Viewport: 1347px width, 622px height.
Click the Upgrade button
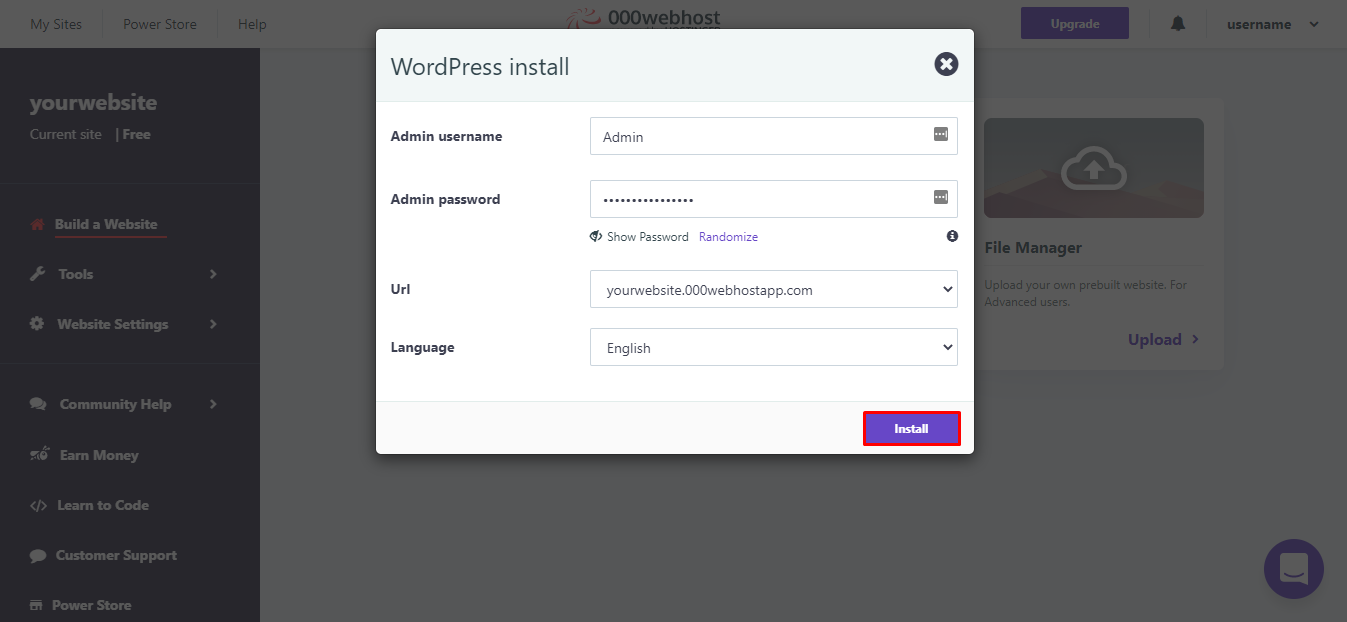pos(1074,22)
